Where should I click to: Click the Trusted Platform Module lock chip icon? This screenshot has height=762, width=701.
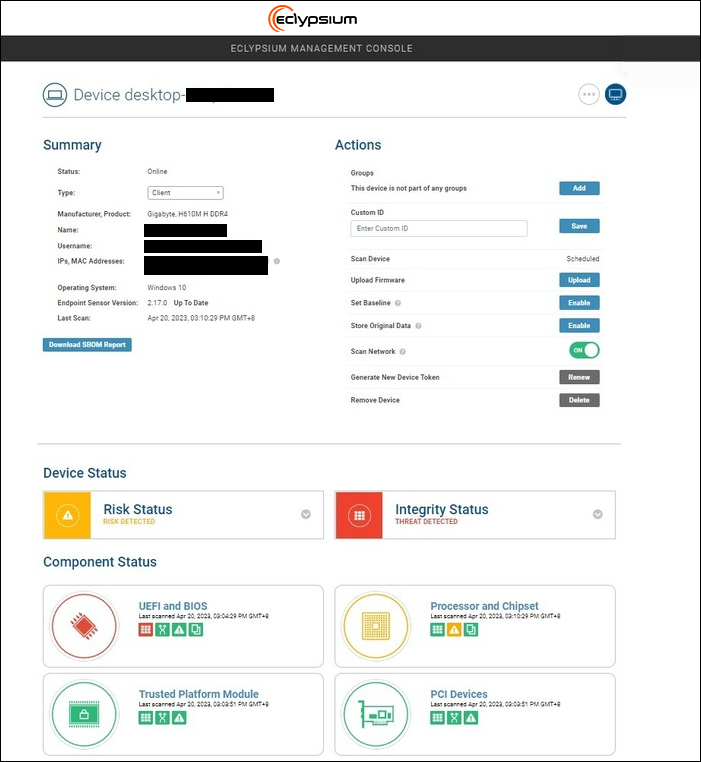pos(84,714)
